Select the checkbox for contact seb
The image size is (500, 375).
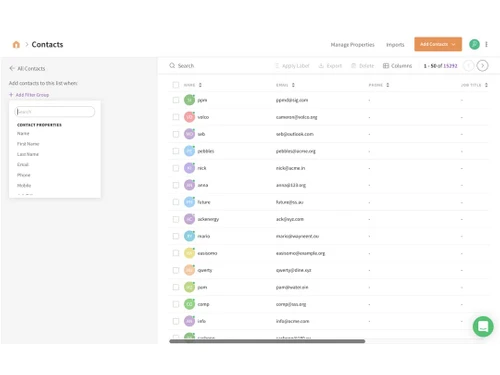pyautogui.click(x=176, y=134)
